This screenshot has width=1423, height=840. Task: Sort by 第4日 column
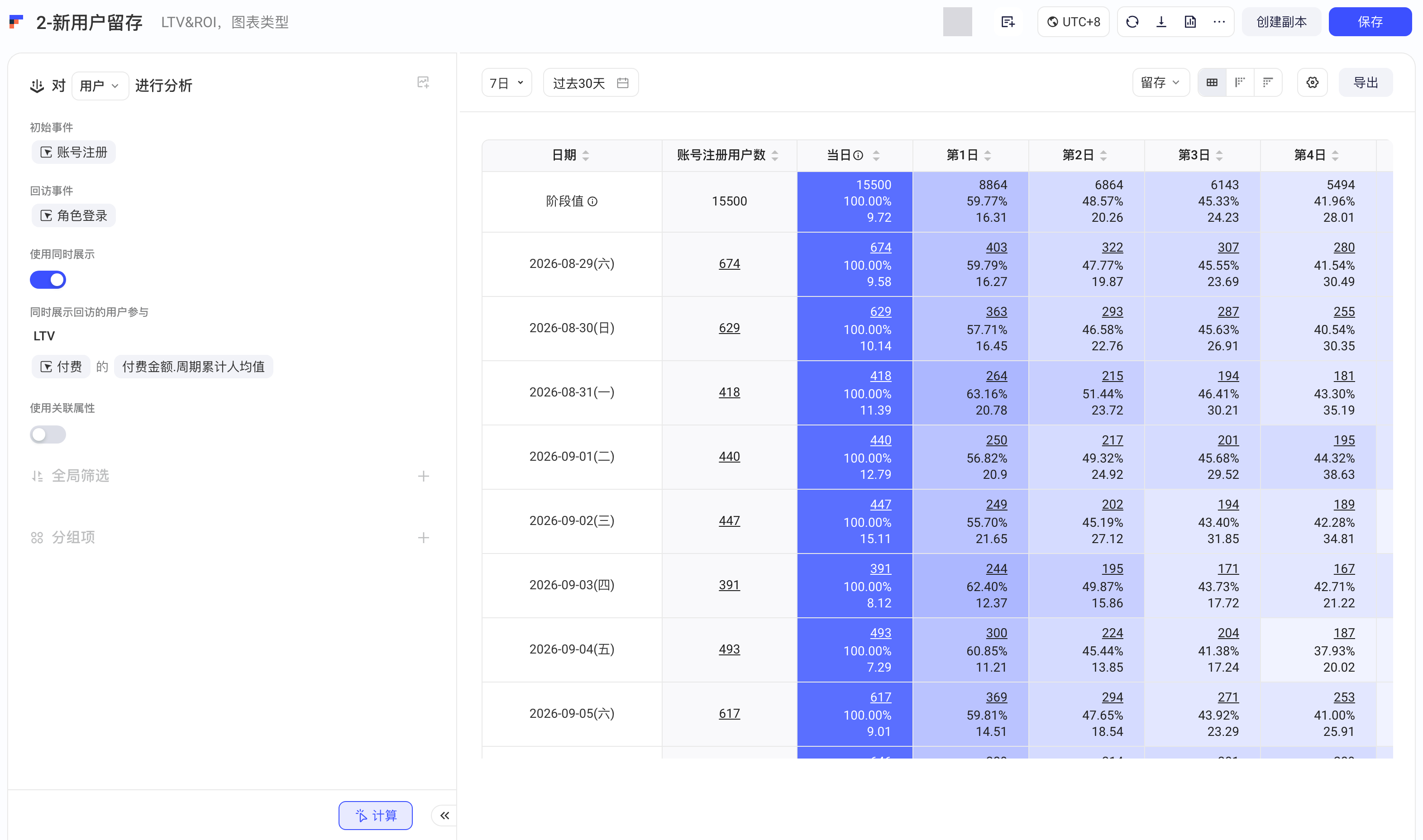(1335, 155)
